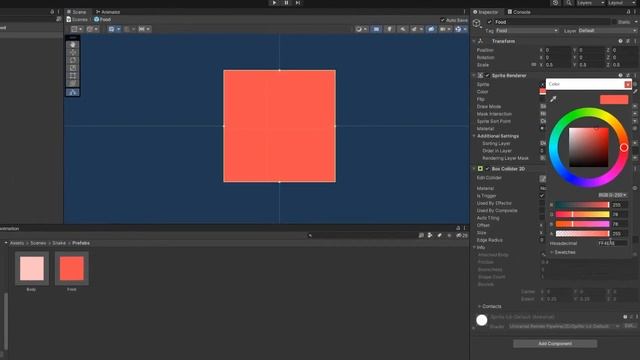Viewport: 640px width, 360px height.
Task: Adjust the G channel slider
Action: [x=582, y=214]
